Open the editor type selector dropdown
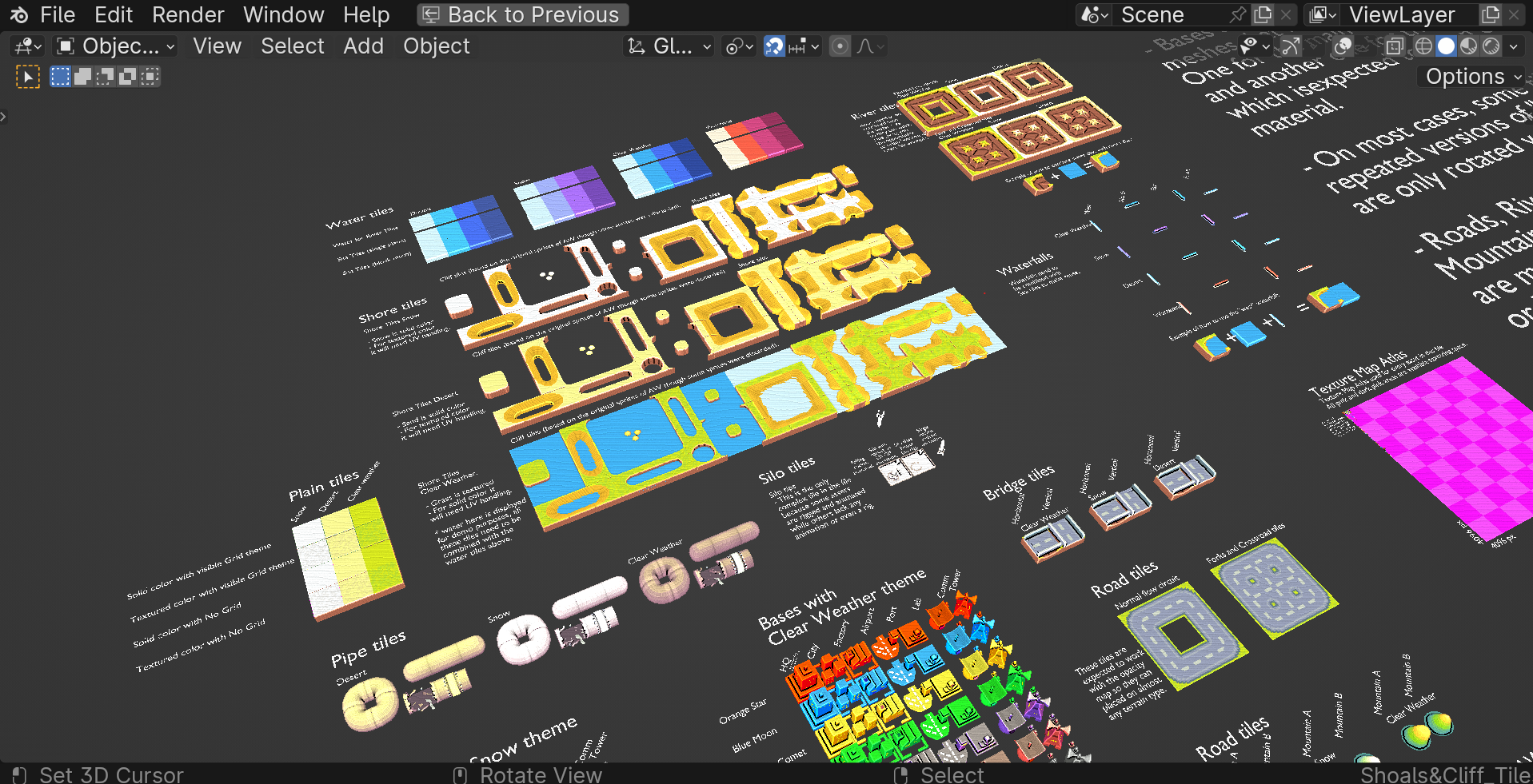Image resolution: width=1533 pixels, height=784 pixels. 28,46
